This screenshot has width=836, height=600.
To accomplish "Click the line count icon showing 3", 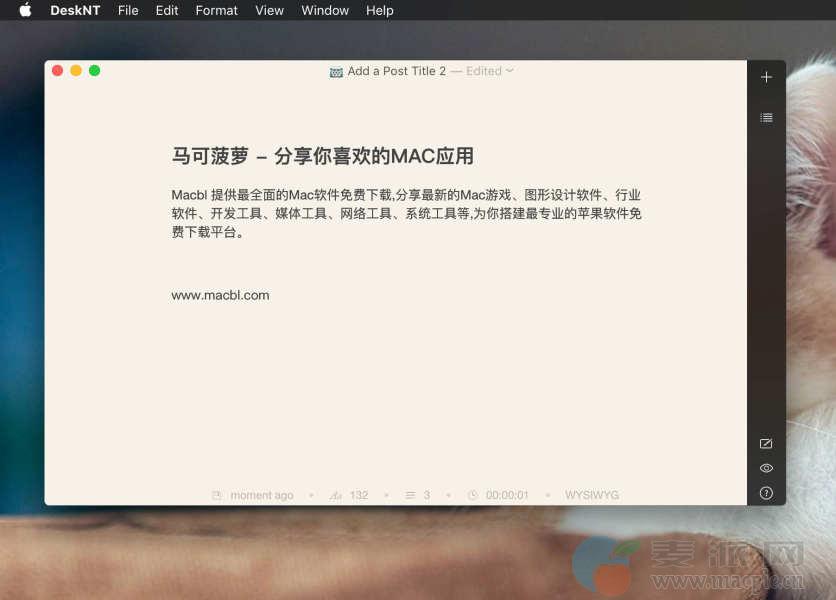I will tap(410, 495).
